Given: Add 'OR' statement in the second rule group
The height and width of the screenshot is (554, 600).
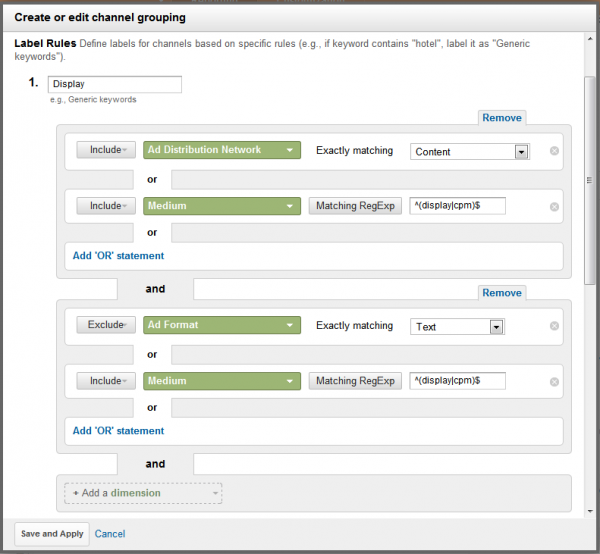Looking at the screenshot, I should [118, 431].
